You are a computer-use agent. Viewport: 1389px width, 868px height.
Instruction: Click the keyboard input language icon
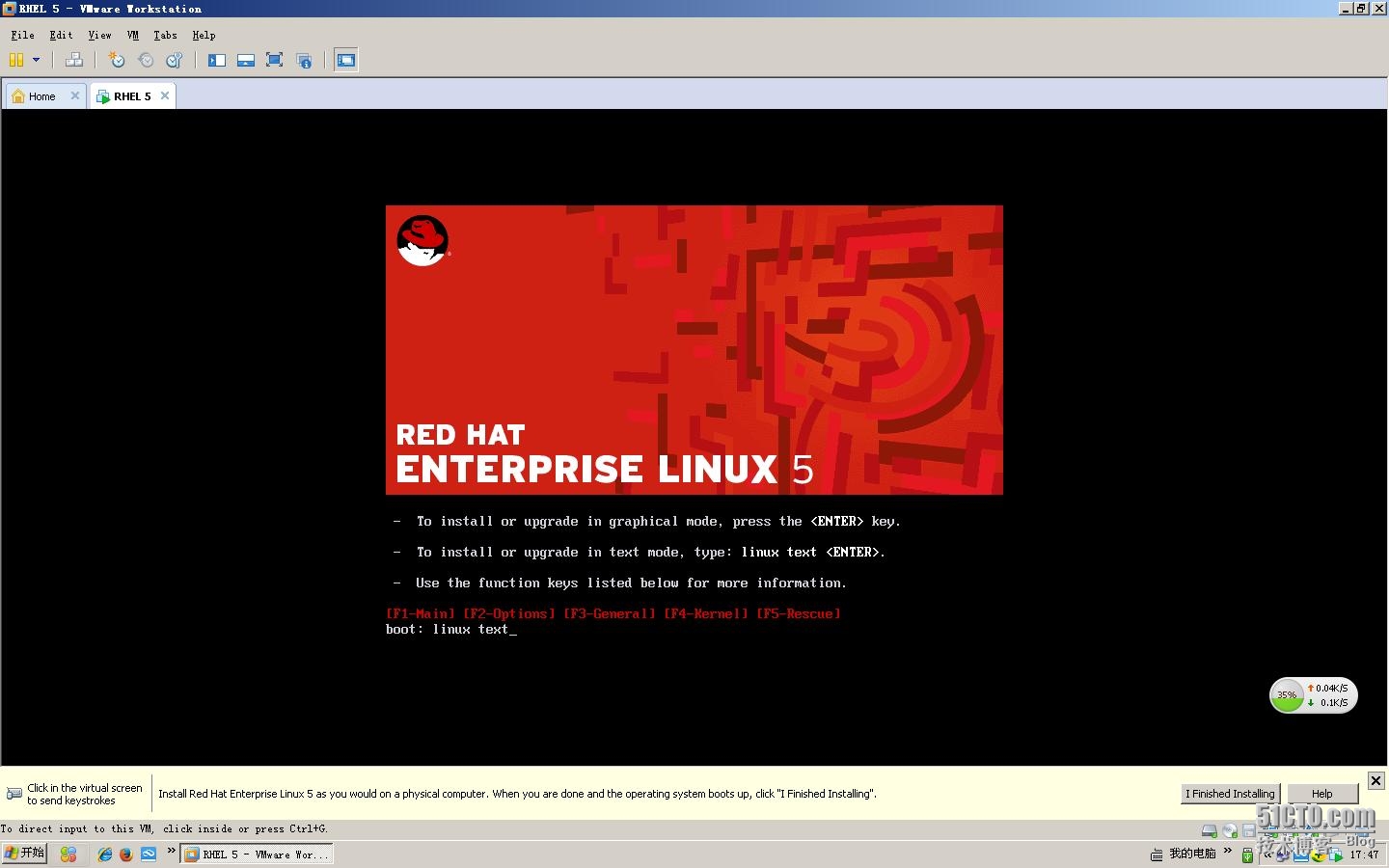click(1156, 854)
